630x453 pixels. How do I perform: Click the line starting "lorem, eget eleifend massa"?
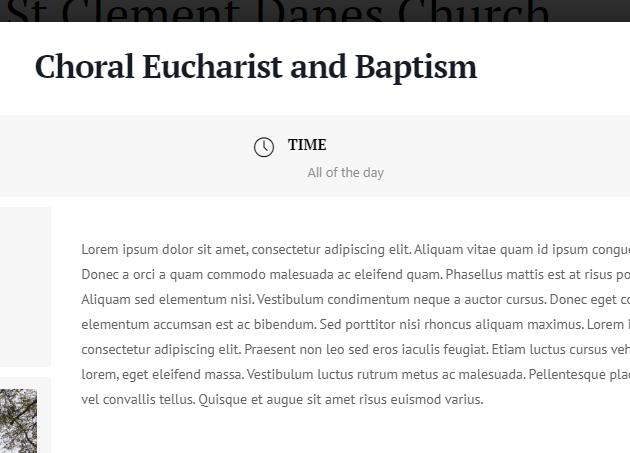(x=356, y=374)
